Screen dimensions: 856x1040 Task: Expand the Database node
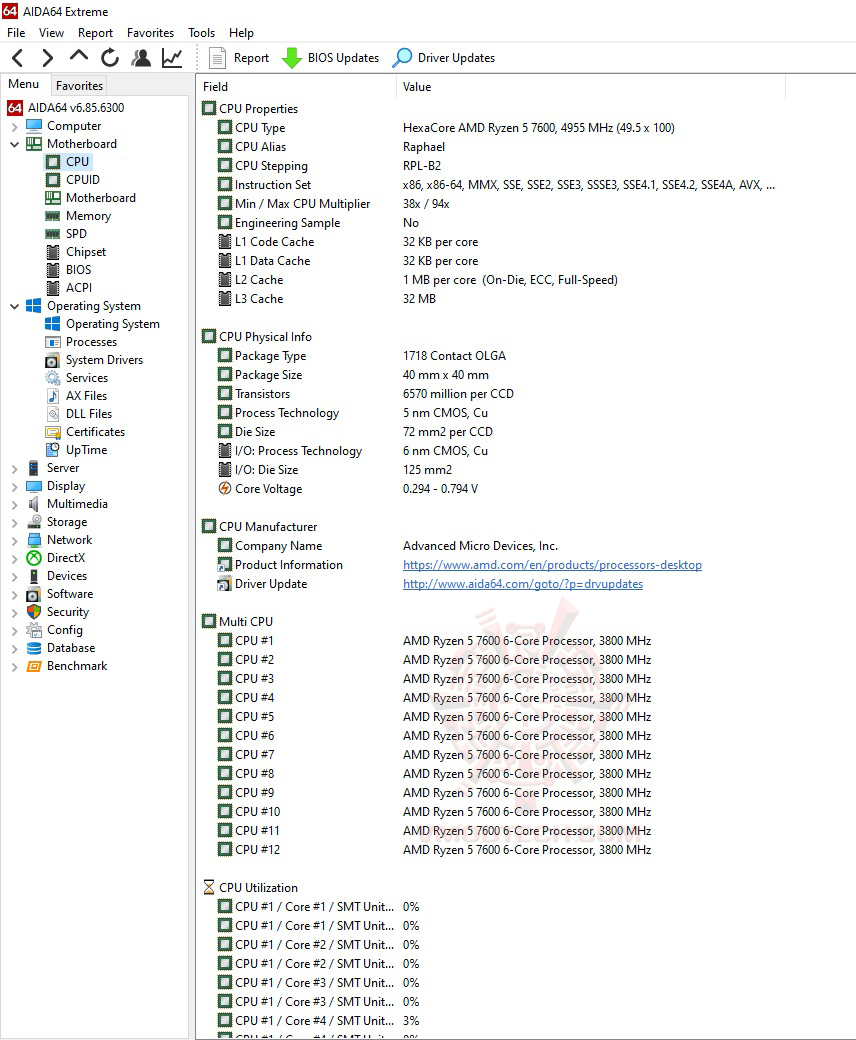15,648
